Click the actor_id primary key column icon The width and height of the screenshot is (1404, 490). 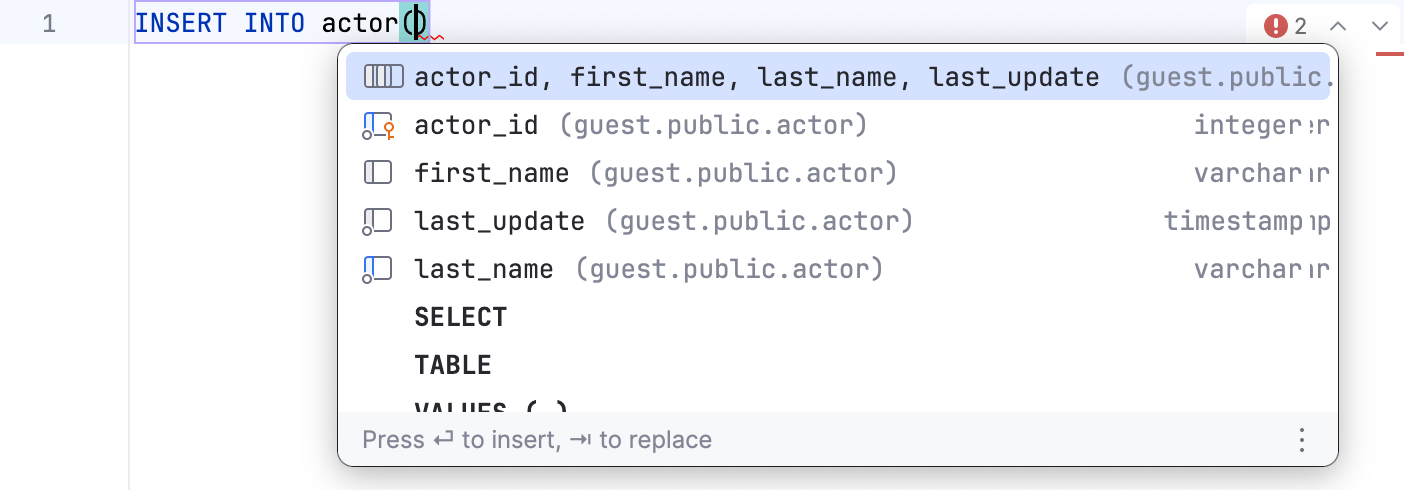378,126
